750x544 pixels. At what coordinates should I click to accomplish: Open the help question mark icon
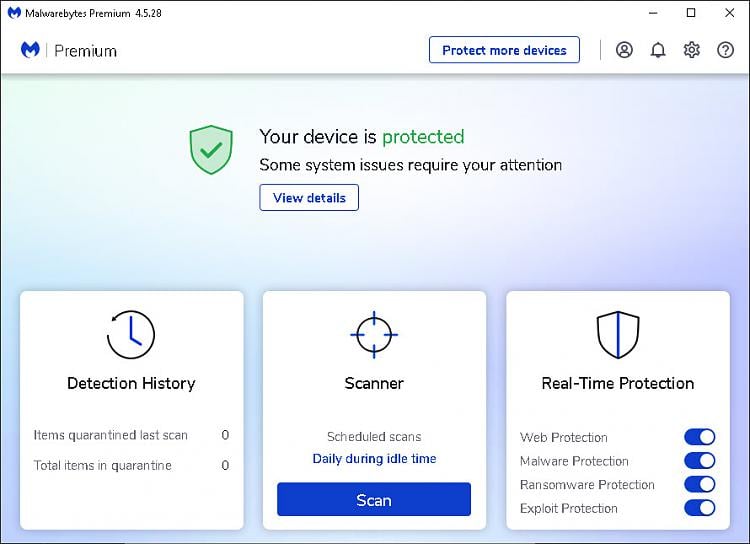(725, 50)
